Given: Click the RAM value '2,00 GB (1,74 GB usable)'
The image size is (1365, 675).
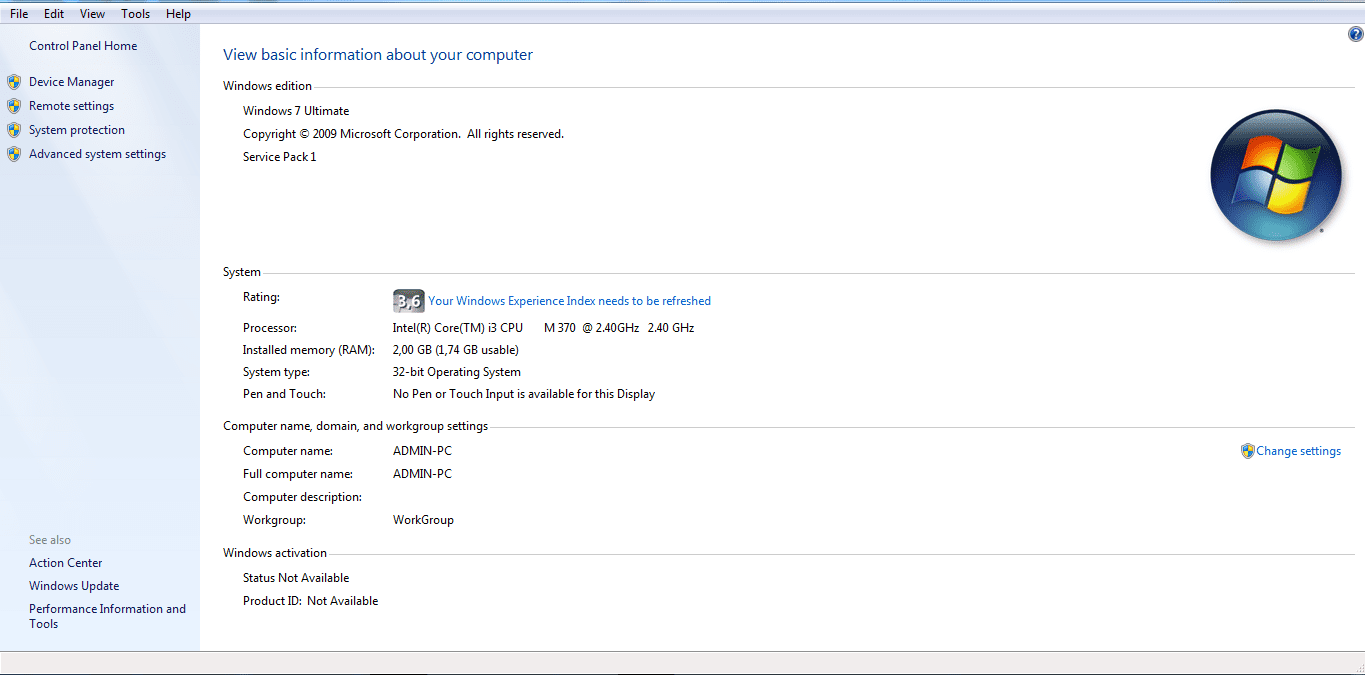Looking at the screenshot, I should (456, 350).
